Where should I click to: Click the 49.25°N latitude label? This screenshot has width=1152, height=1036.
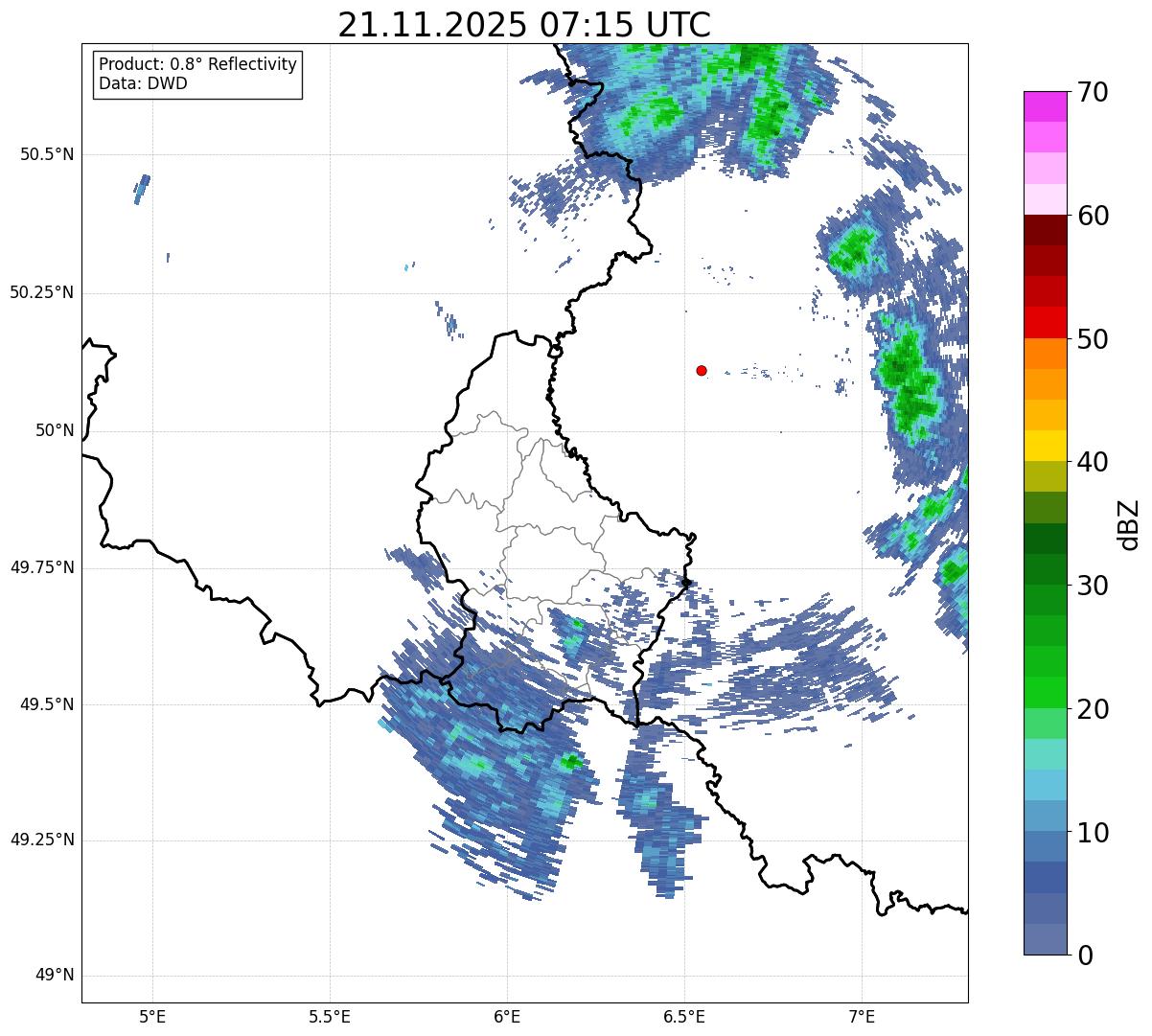42,840
